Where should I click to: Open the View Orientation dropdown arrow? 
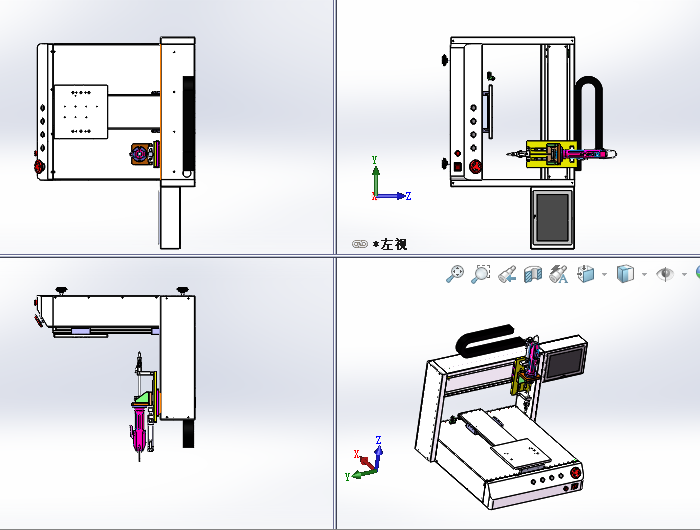click(604, 274)
